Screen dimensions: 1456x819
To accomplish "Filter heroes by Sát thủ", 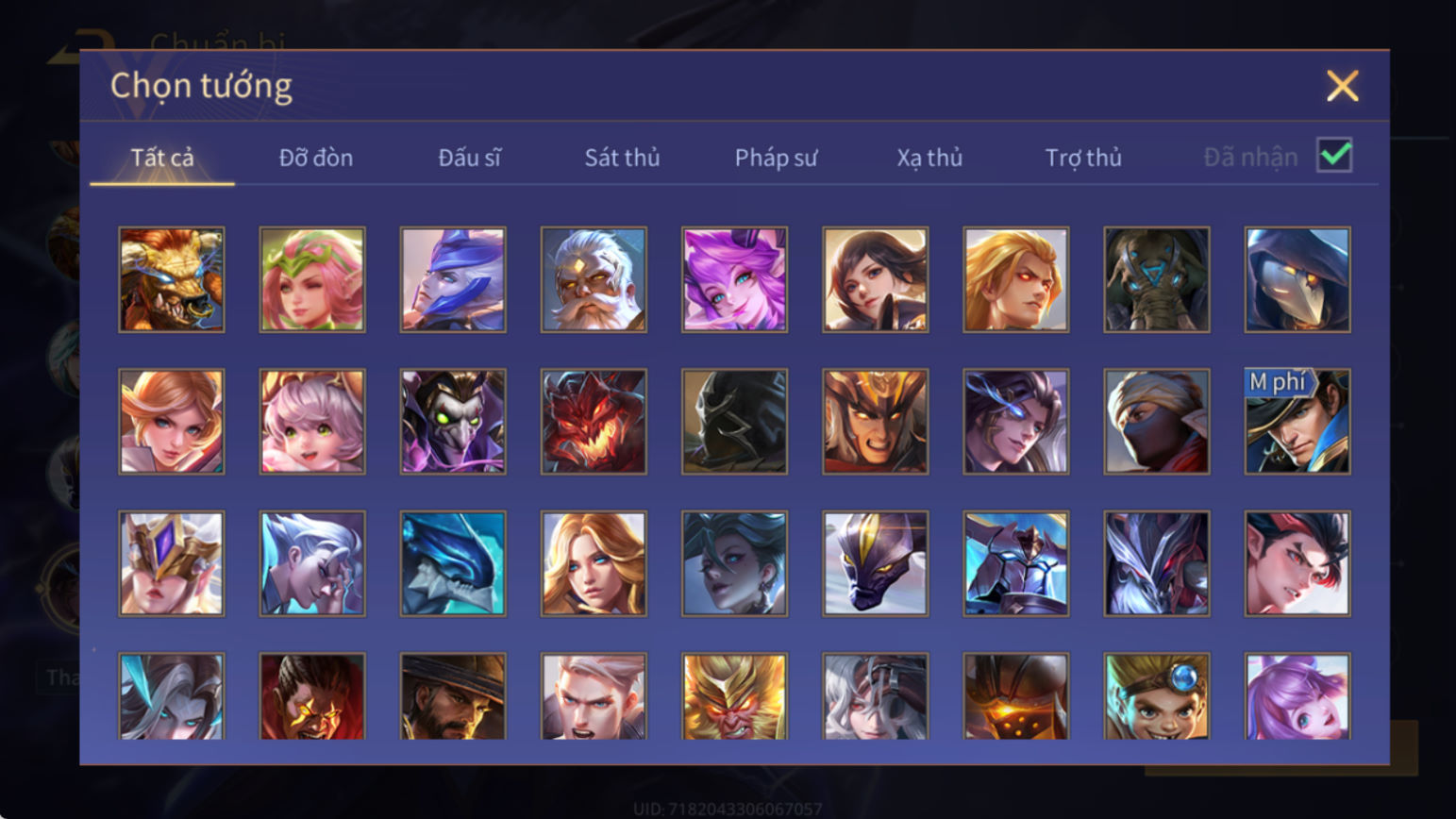I will [x=622, y=158].
